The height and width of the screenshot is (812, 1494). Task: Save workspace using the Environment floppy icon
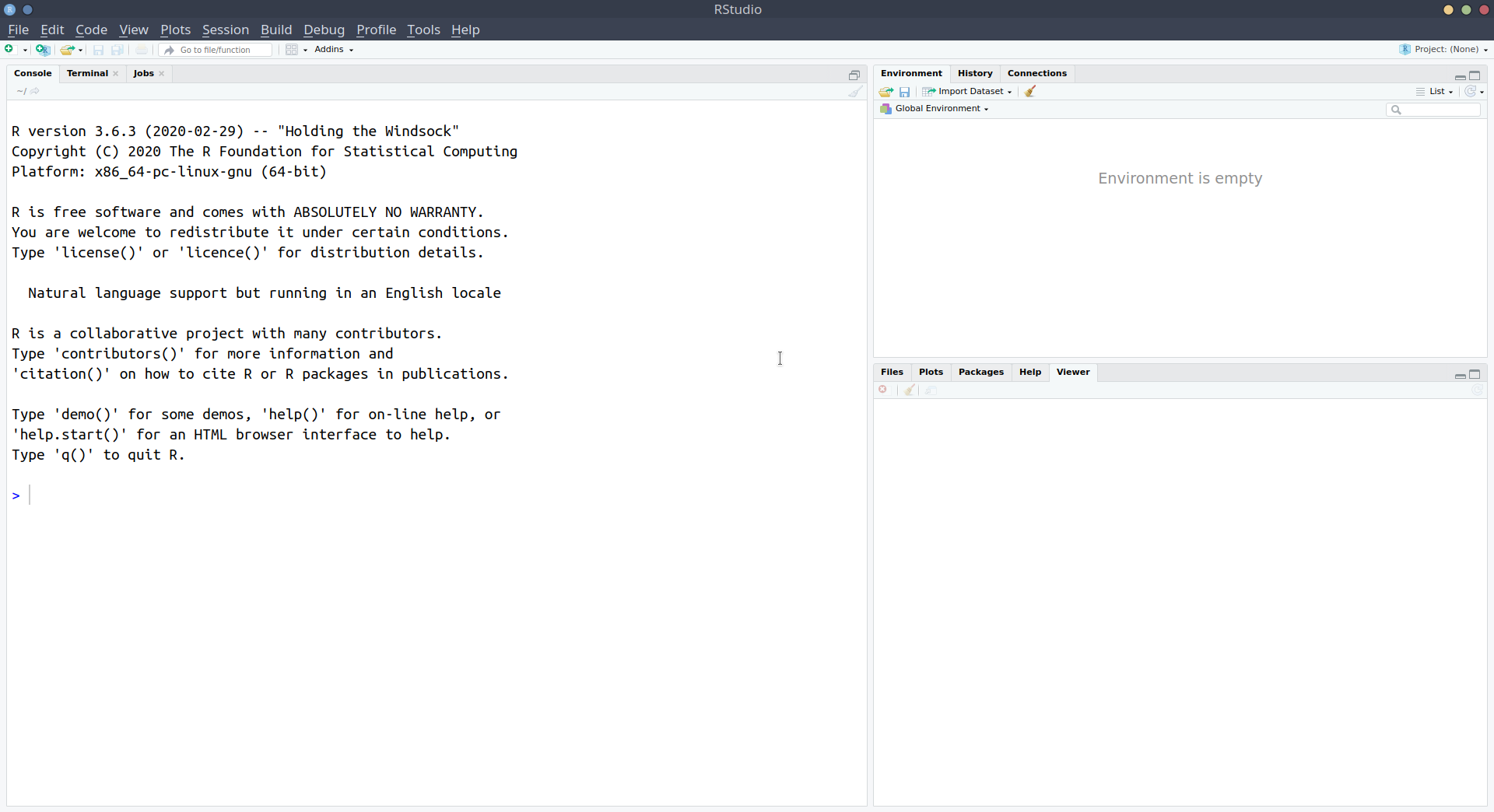(x=904, y=92)
